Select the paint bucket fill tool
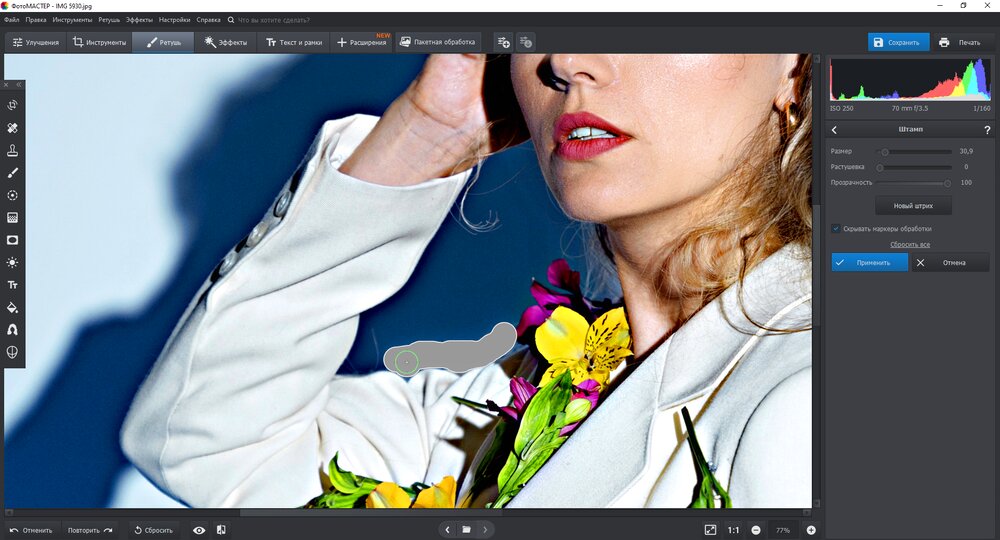Screen dimensions: 1000x540 tap(13, 307)
